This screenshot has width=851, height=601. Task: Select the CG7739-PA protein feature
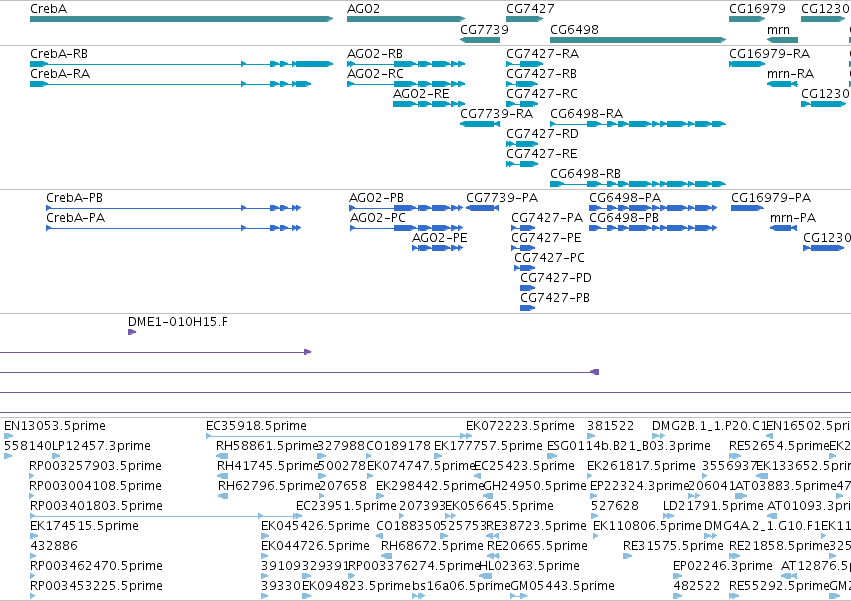[x=482, y=208]
